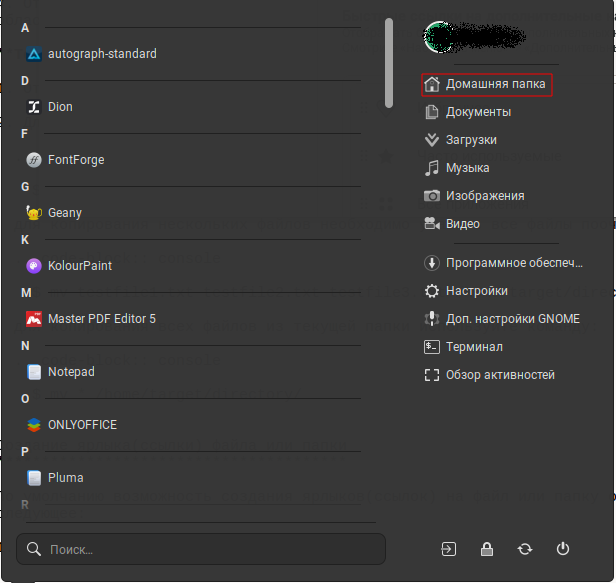Click the Поиск search field
The image size is (616, 583).
[x=200, y=549]
